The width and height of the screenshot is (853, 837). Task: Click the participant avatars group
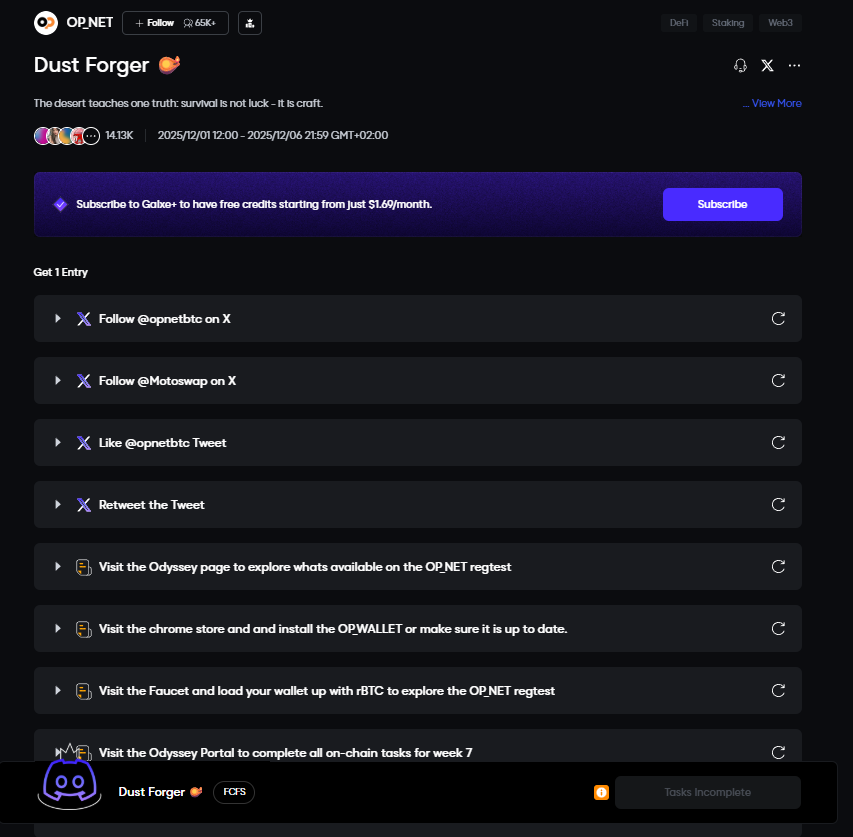[66, 136]
